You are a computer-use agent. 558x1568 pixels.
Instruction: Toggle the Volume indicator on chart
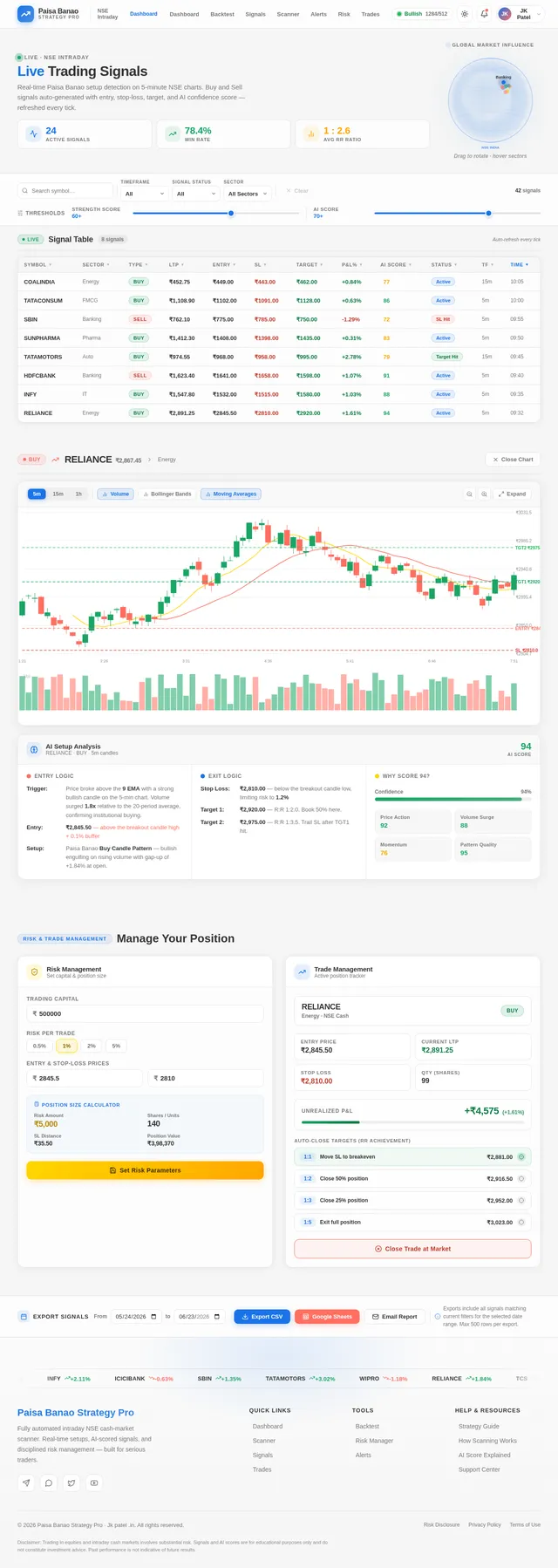click(116, 494)
